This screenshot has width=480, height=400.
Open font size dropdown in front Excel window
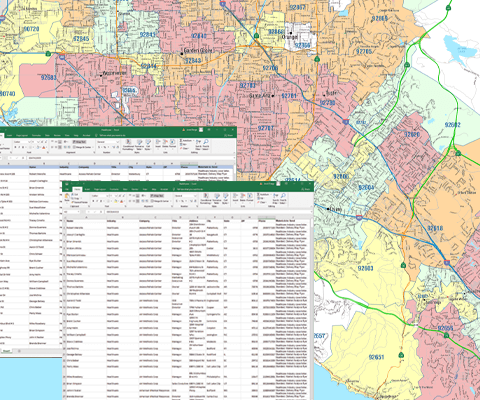click(116, 196)
